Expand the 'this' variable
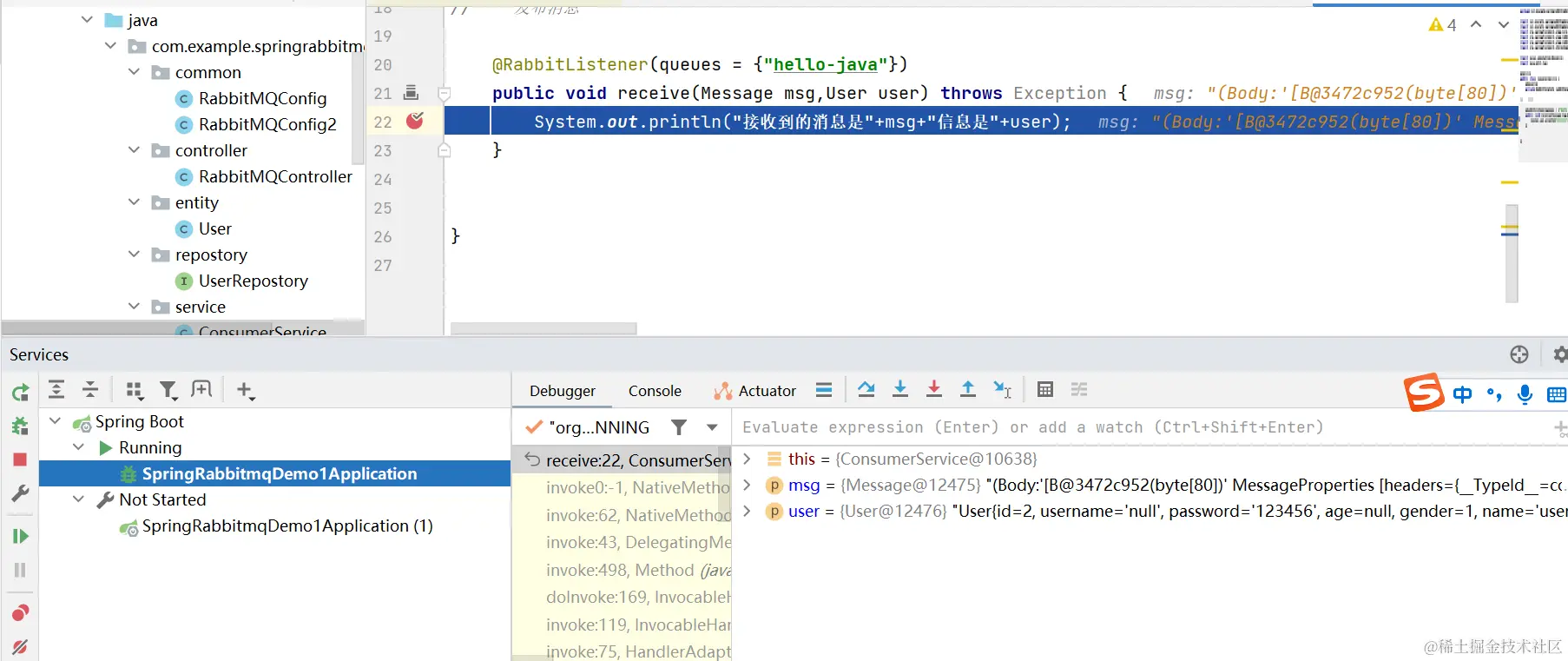Screen dimensions: 1568x661 click(x=747, y=459)
